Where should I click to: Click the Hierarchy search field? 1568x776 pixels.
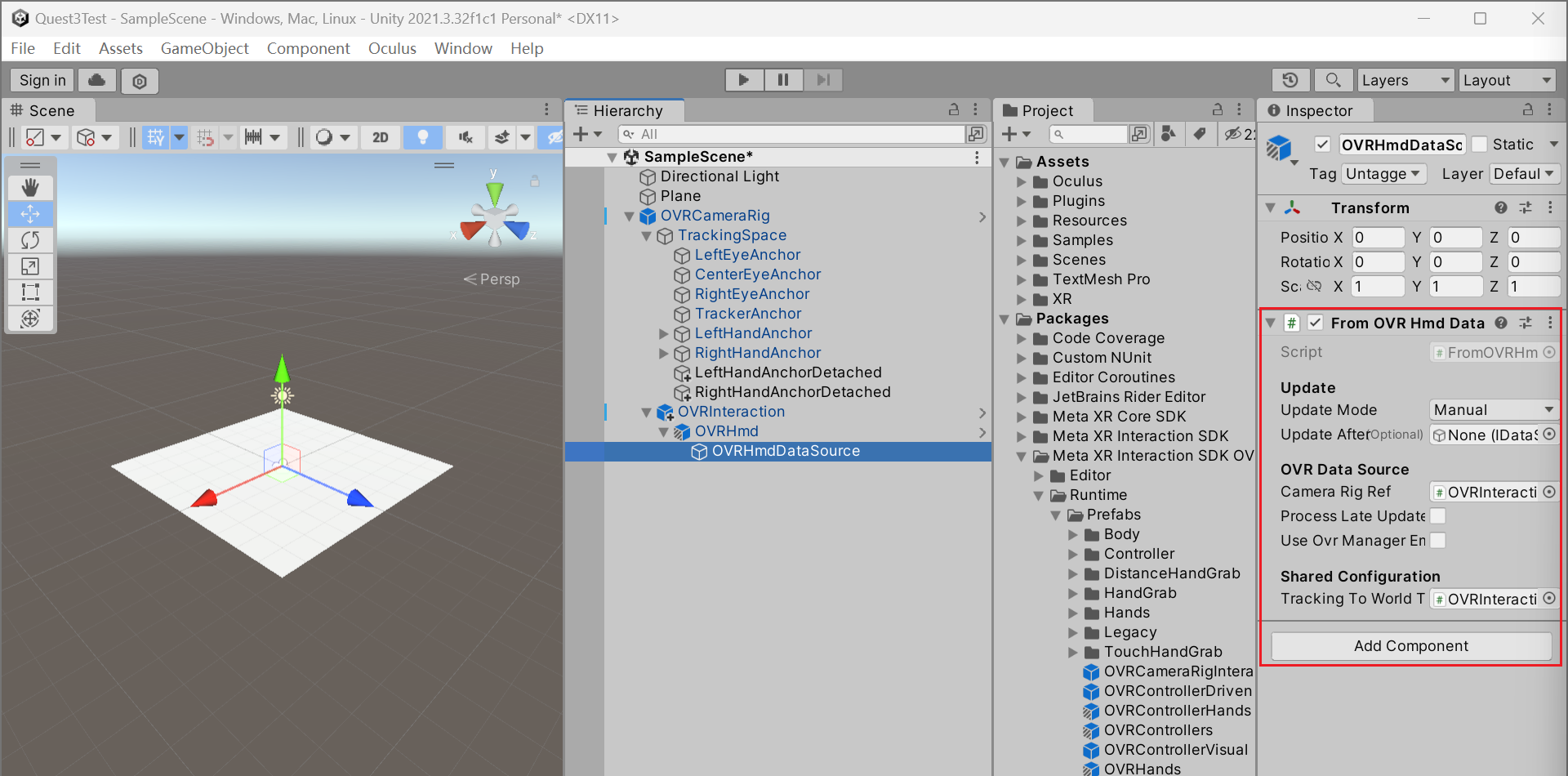pyautogui.click(x=792, y=134)
